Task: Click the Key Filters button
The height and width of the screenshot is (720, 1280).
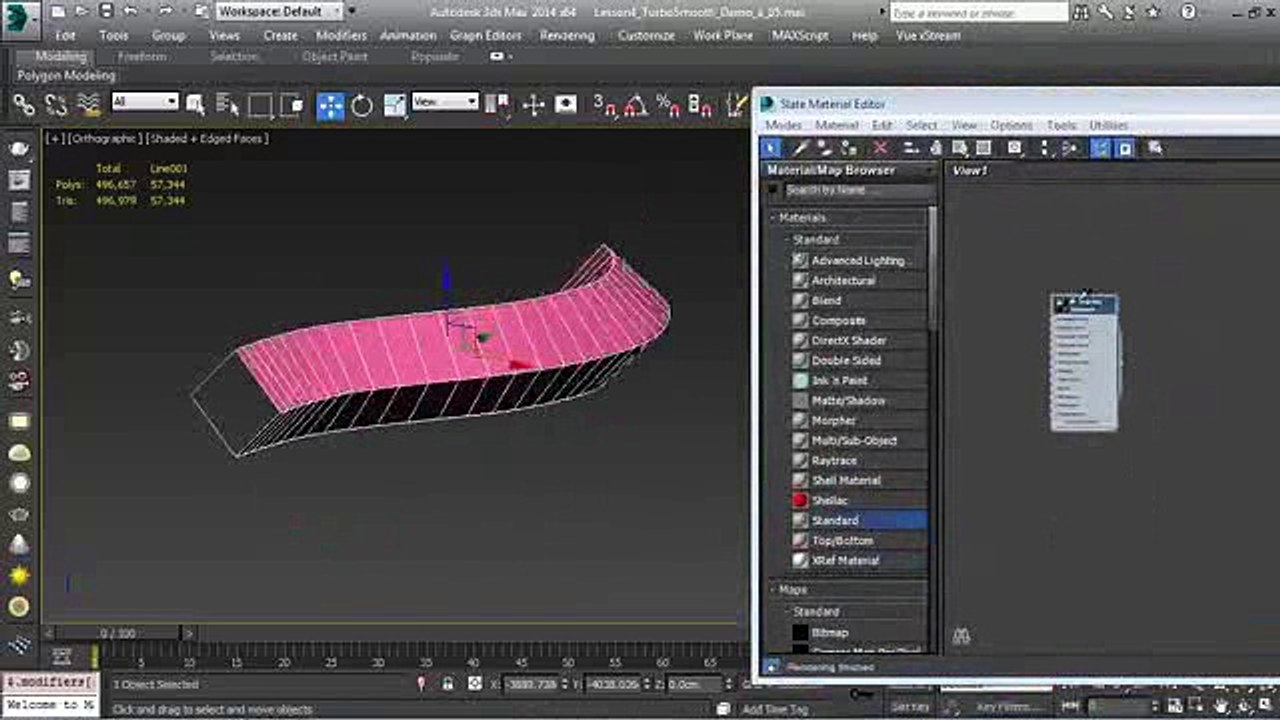Action: [x=1007, y=708]
